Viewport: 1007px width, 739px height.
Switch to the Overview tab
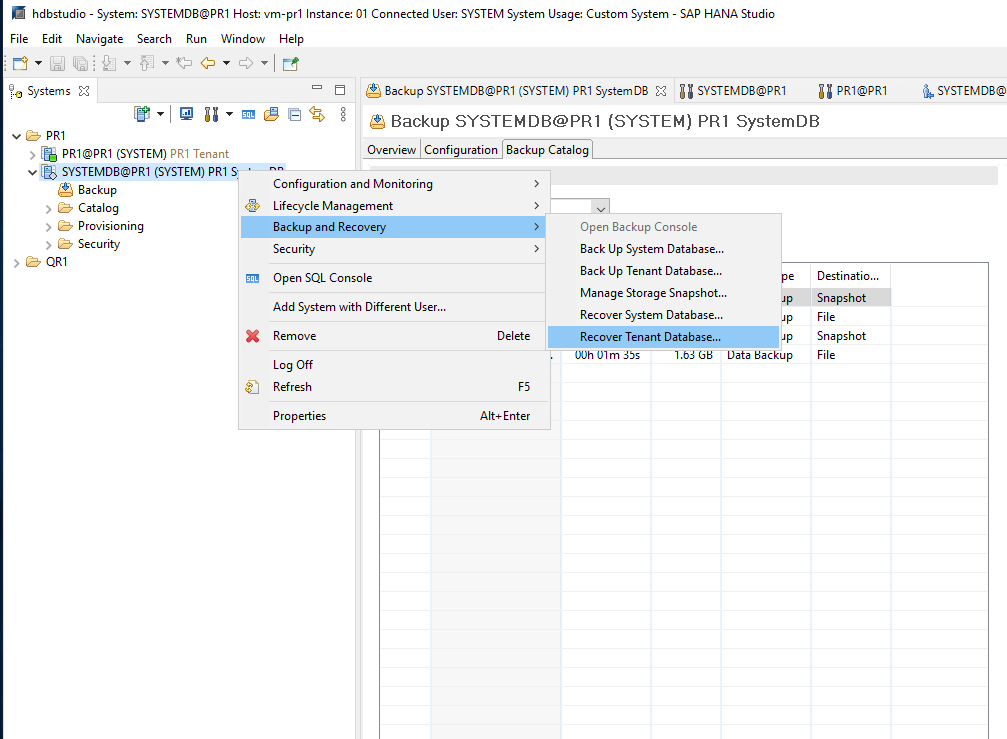point(391,150)
